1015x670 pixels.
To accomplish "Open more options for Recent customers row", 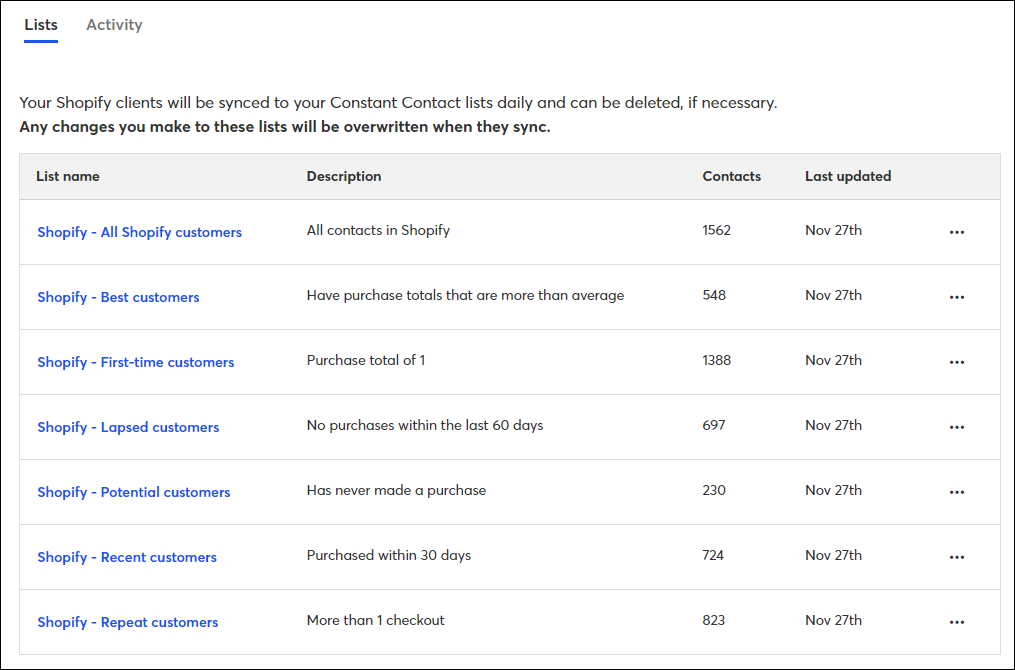I will point(957,557).
